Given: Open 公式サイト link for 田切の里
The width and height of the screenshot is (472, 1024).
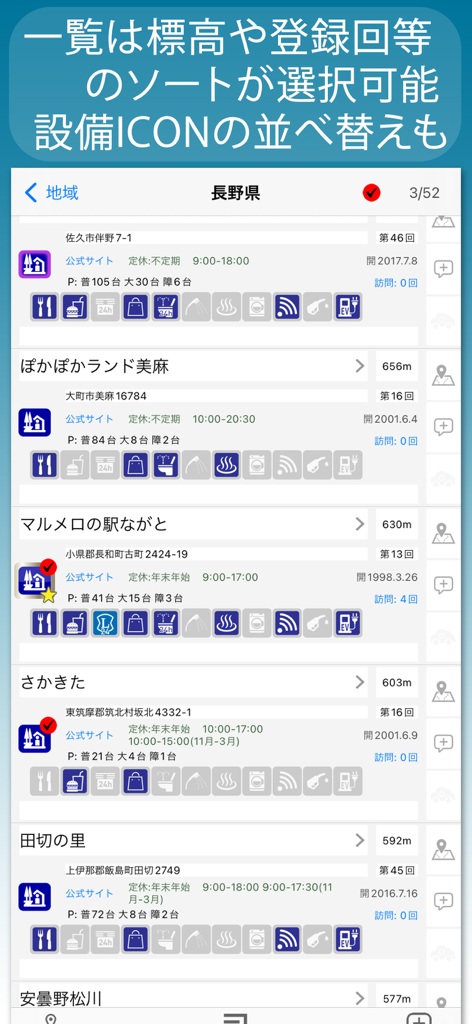Looking at the screenshot, I should click(89, 893).
